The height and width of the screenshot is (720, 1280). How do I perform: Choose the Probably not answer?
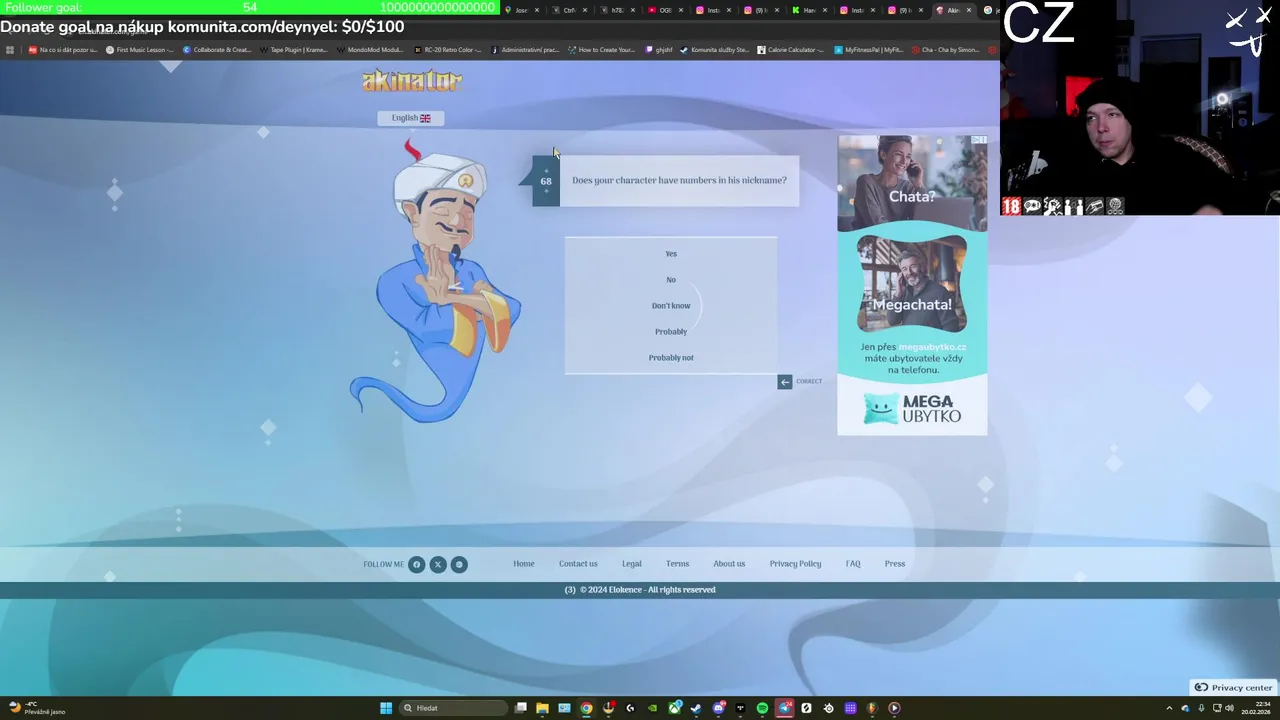click(x=671, y=358)
